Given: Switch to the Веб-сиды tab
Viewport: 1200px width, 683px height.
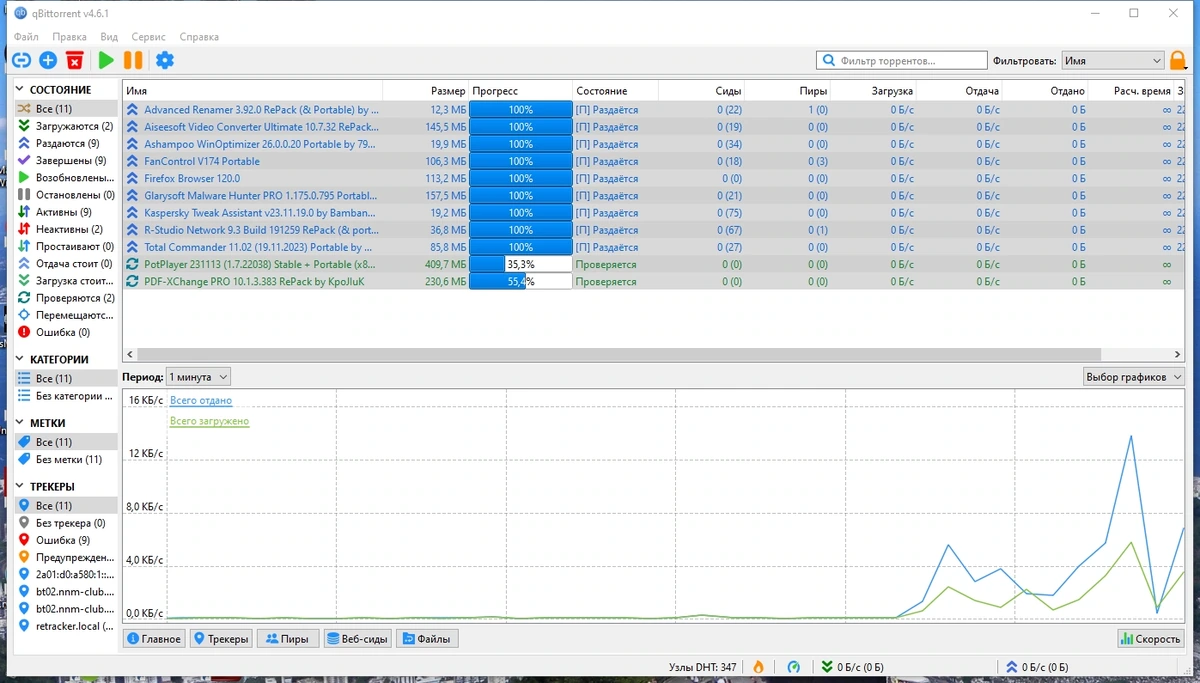Looking at the screenshot, I should 357,639.
